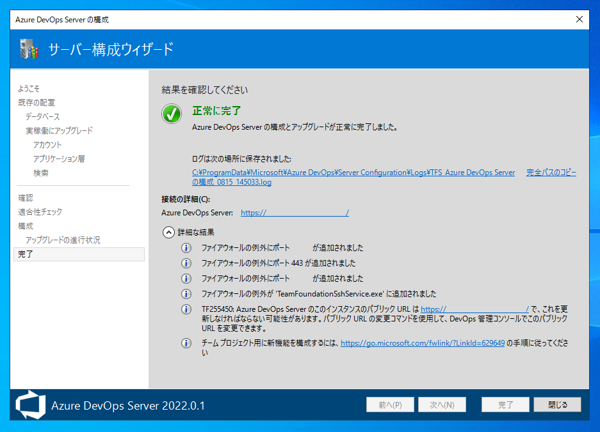This screenshot has width=600, height=432.
Task: Click the server wizard icon in header
Action: click(x=29, y=49)
